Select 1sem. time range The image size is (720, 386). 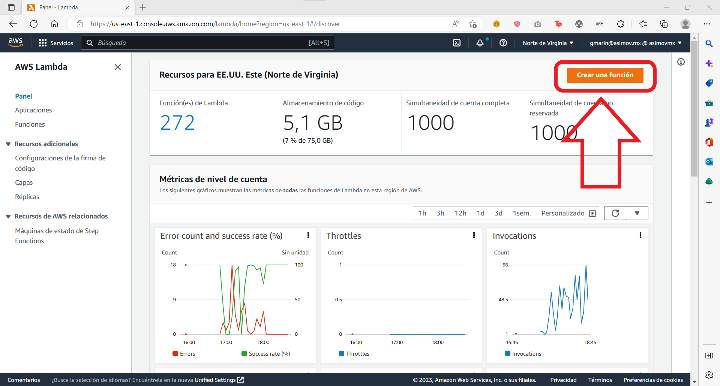tap(521, 213)
